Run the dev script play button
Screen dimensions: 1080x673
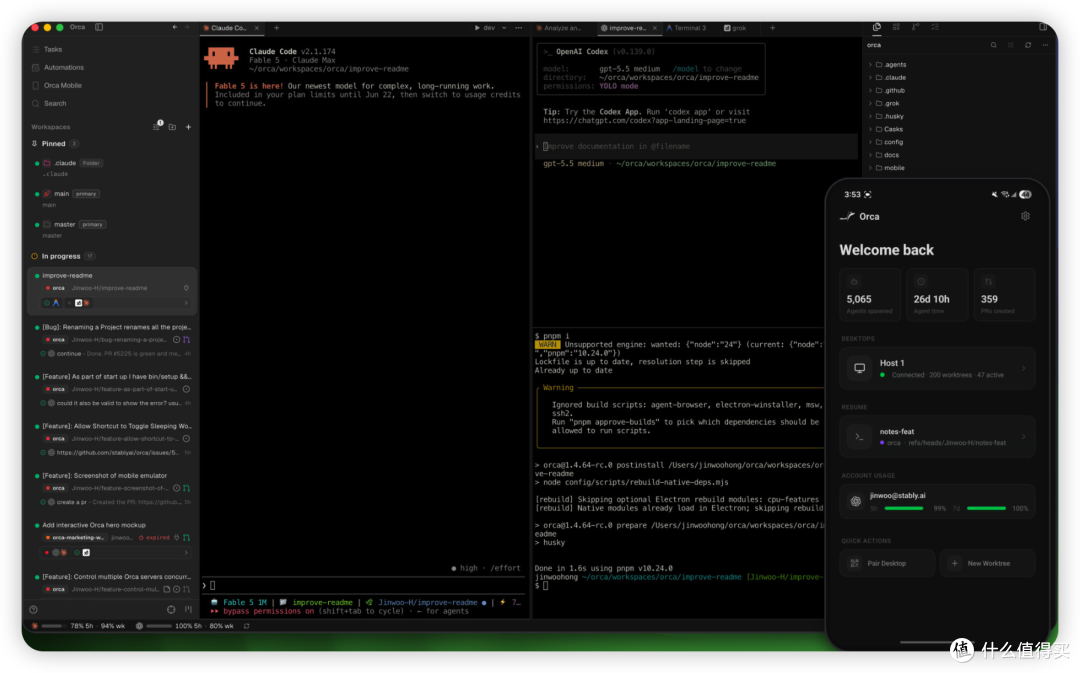point(477,28)
